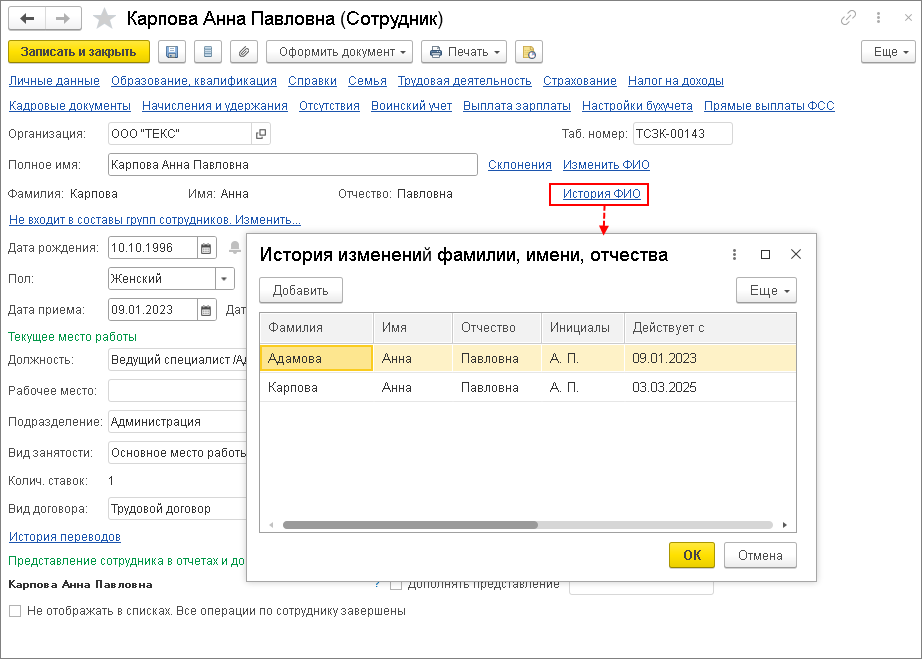Image resolution: width=922 pixels, height=659 pixels.
Task: Expand the 'Пол' gender dropdown arrow
Action: coord(224,279)
